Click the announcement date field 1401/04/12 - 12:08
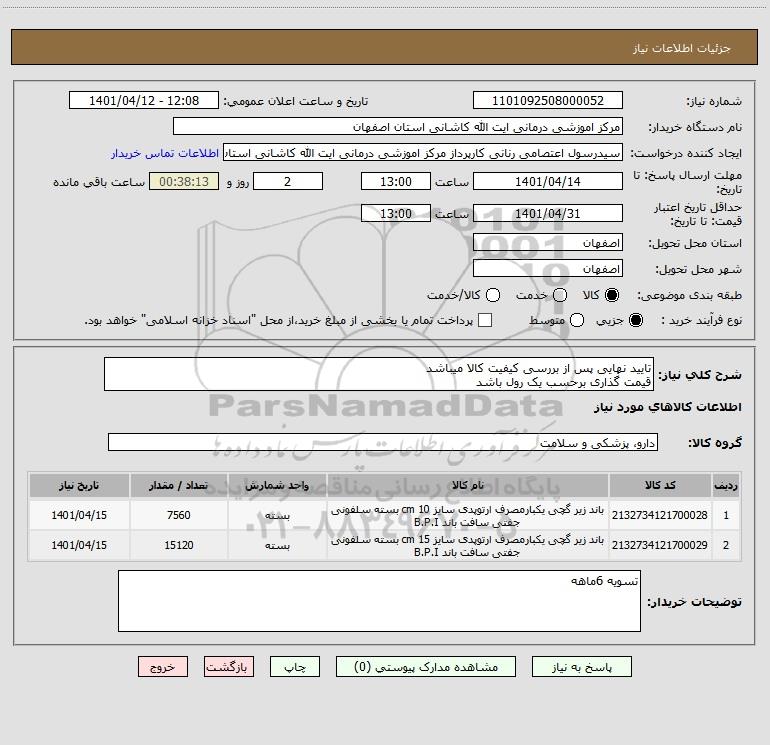The width and height of the screenshot is (770, 745). (x=143, y=101)
